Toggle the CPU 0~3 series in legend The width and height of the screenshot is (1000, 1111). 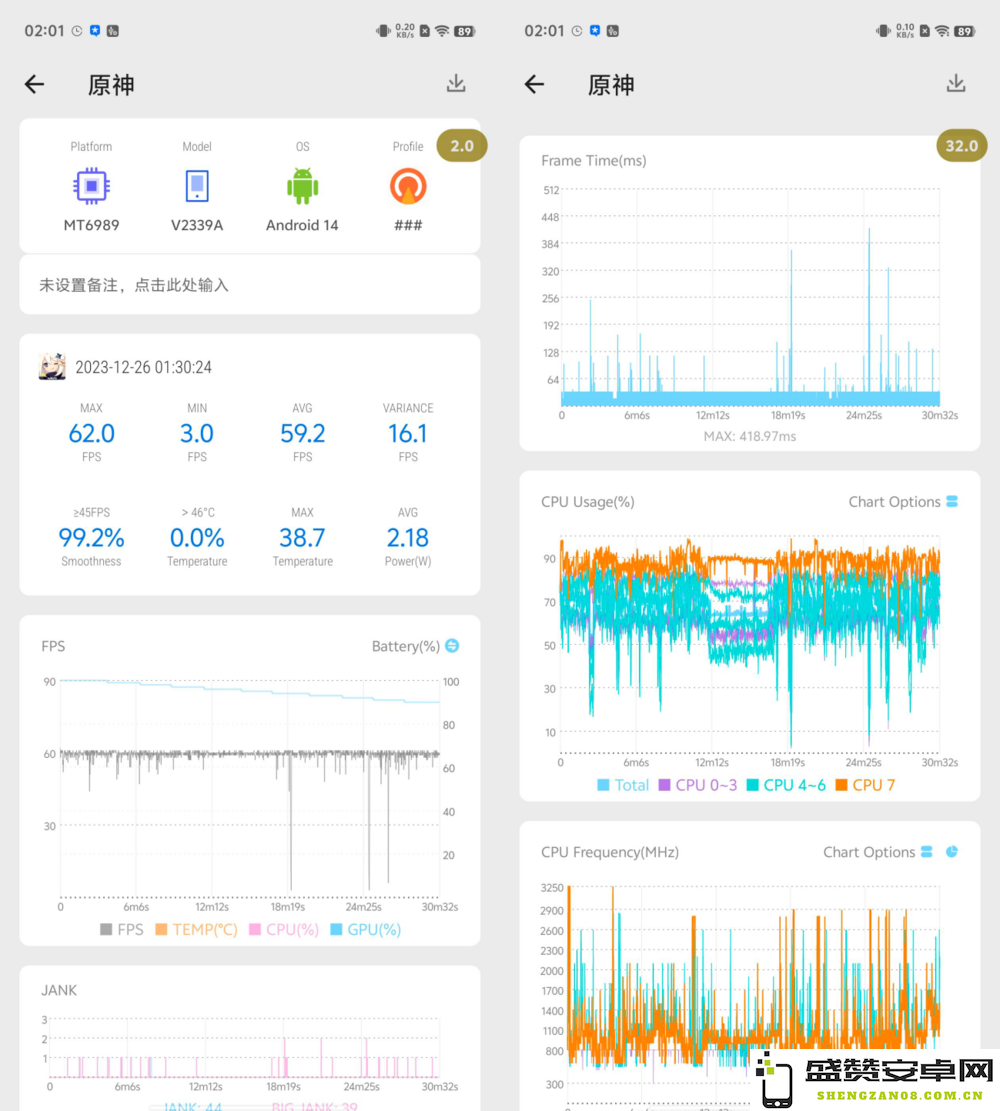pyautogui.click(x=698, y=785)
